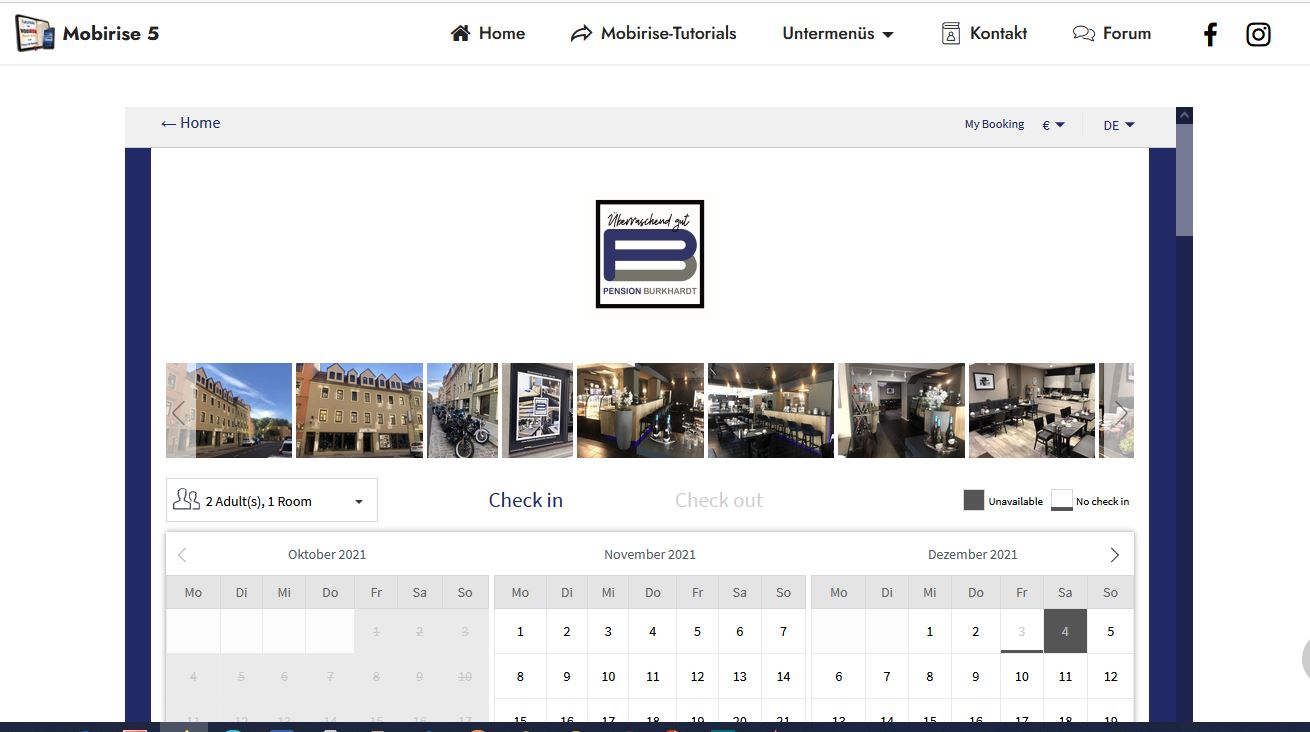1310x732 pixels.
Task: Open the 2 Adult(s), 1 Room selector
Action: [x=271, y=501]
